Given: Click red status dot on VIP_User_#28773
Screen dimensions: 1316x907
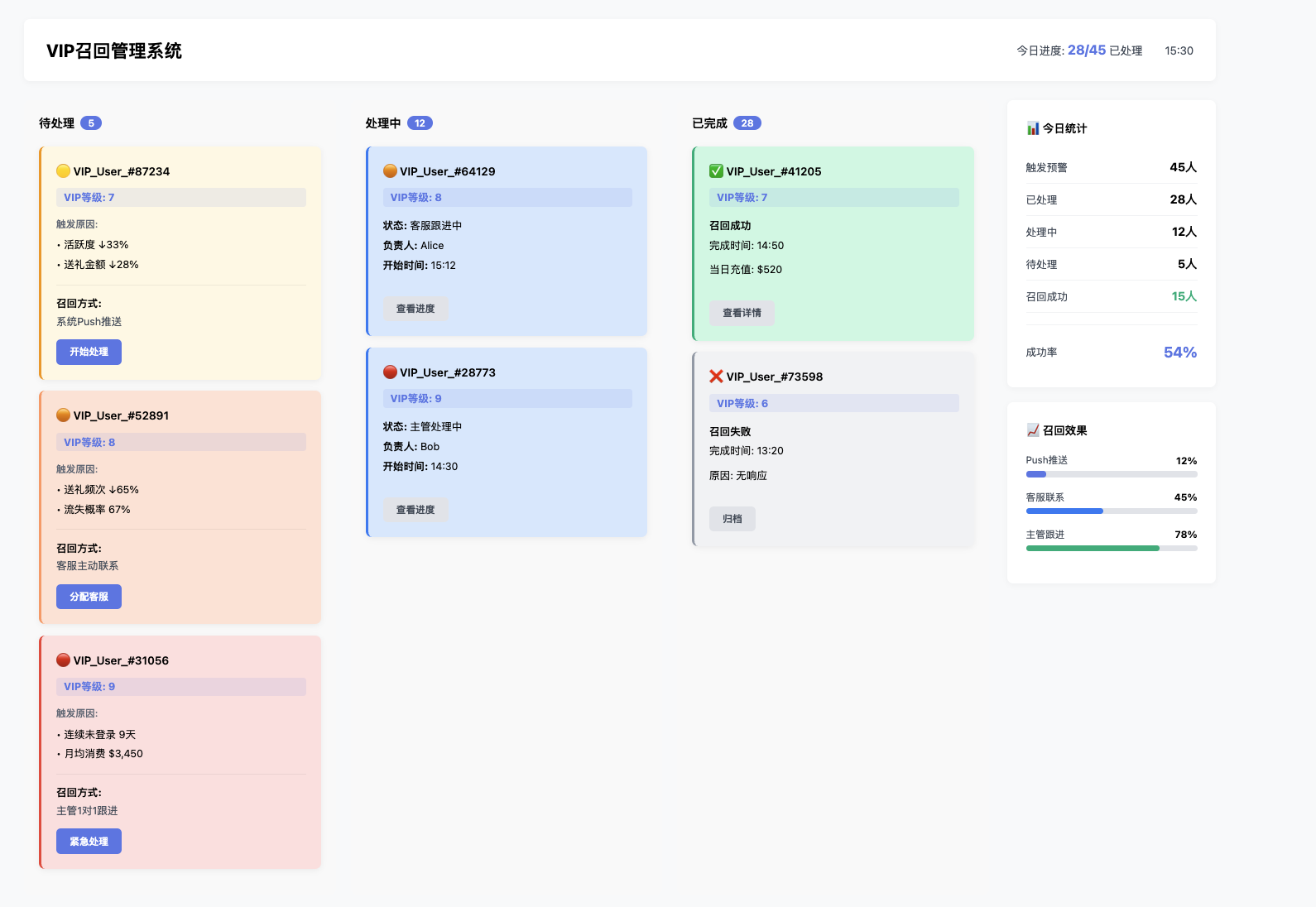Looking at the screenshot, I should click(x=390, y=372).
